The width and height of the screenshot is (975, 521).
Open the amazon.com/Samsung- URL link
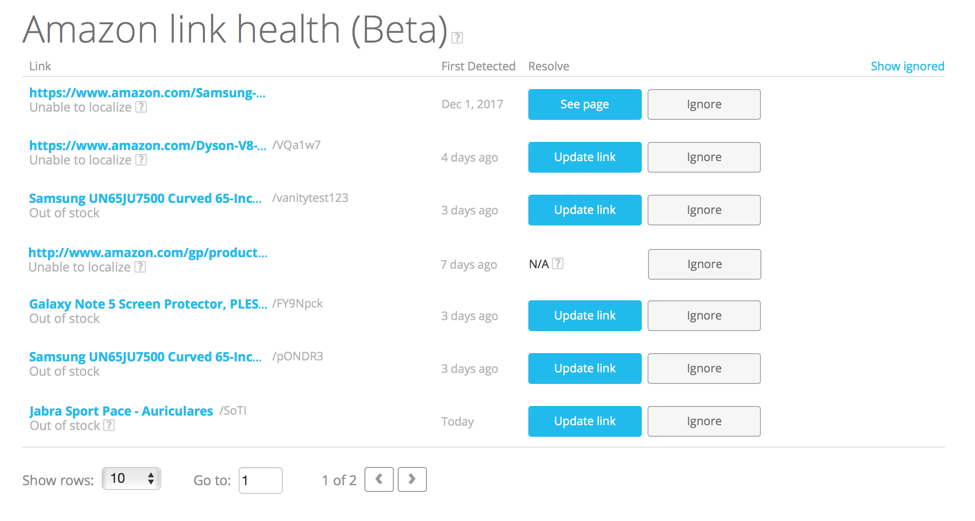(x=147, y=93)
